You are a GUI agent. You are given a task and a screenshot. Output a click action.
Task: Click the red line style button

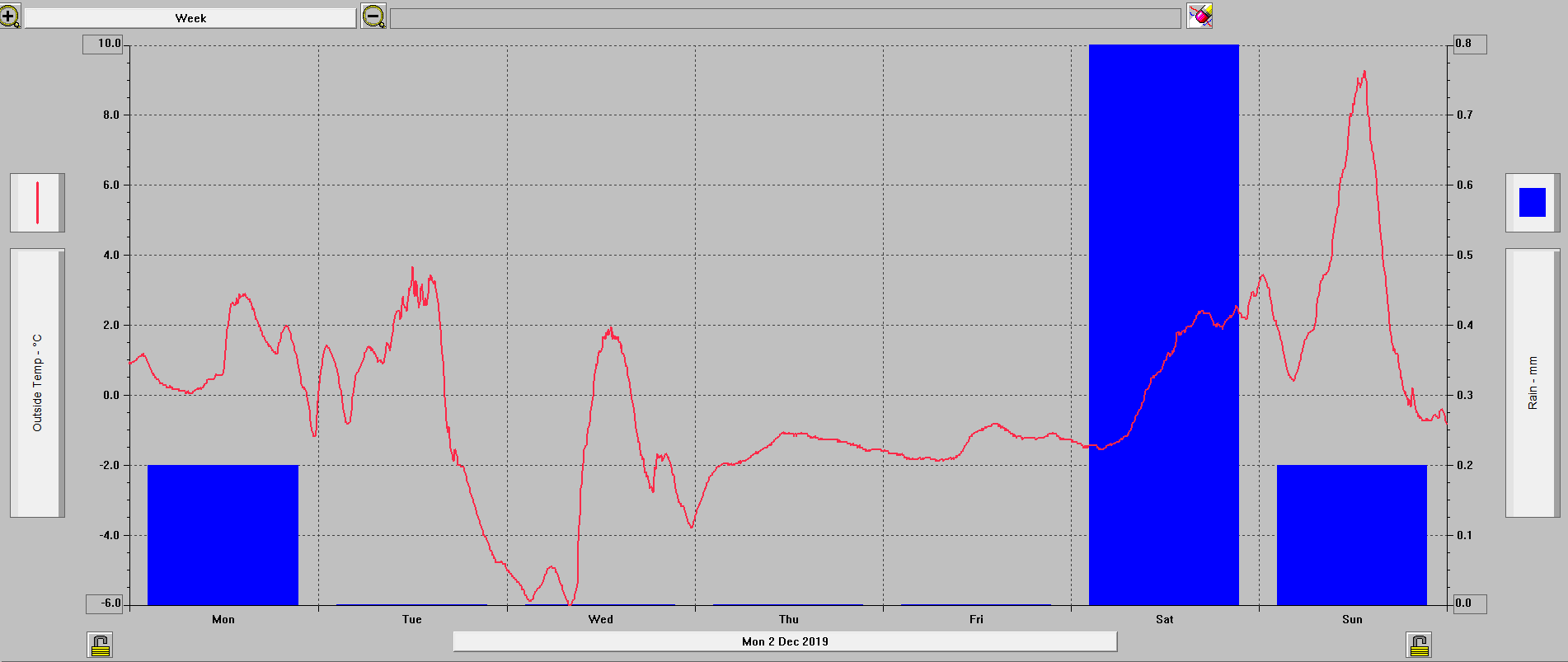pos(37,203)
